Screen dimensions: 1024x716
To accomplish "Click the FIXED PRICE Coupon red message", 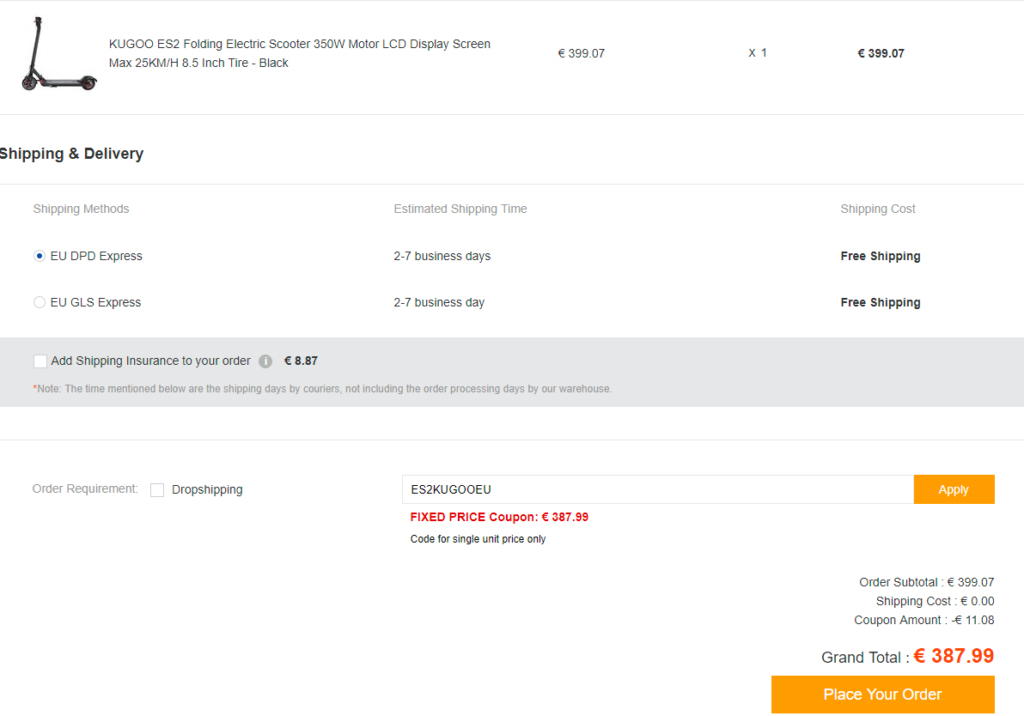I will 499,517.
